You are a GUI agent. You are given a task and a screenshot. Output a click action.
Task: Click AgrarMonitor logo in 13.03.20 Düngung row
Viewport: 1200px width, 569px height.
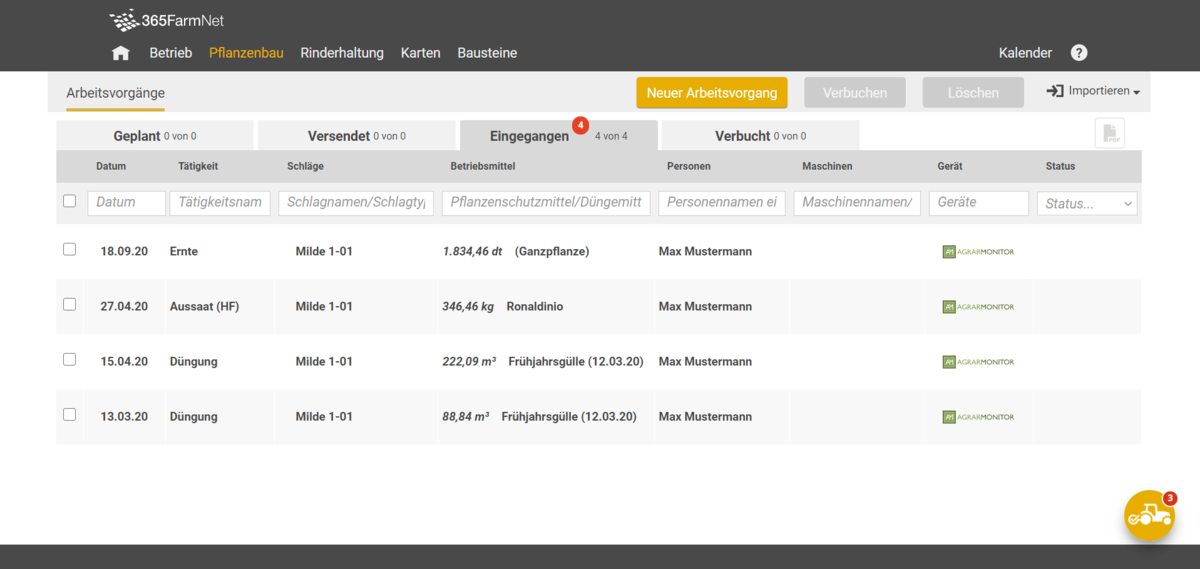coord(977,417)
